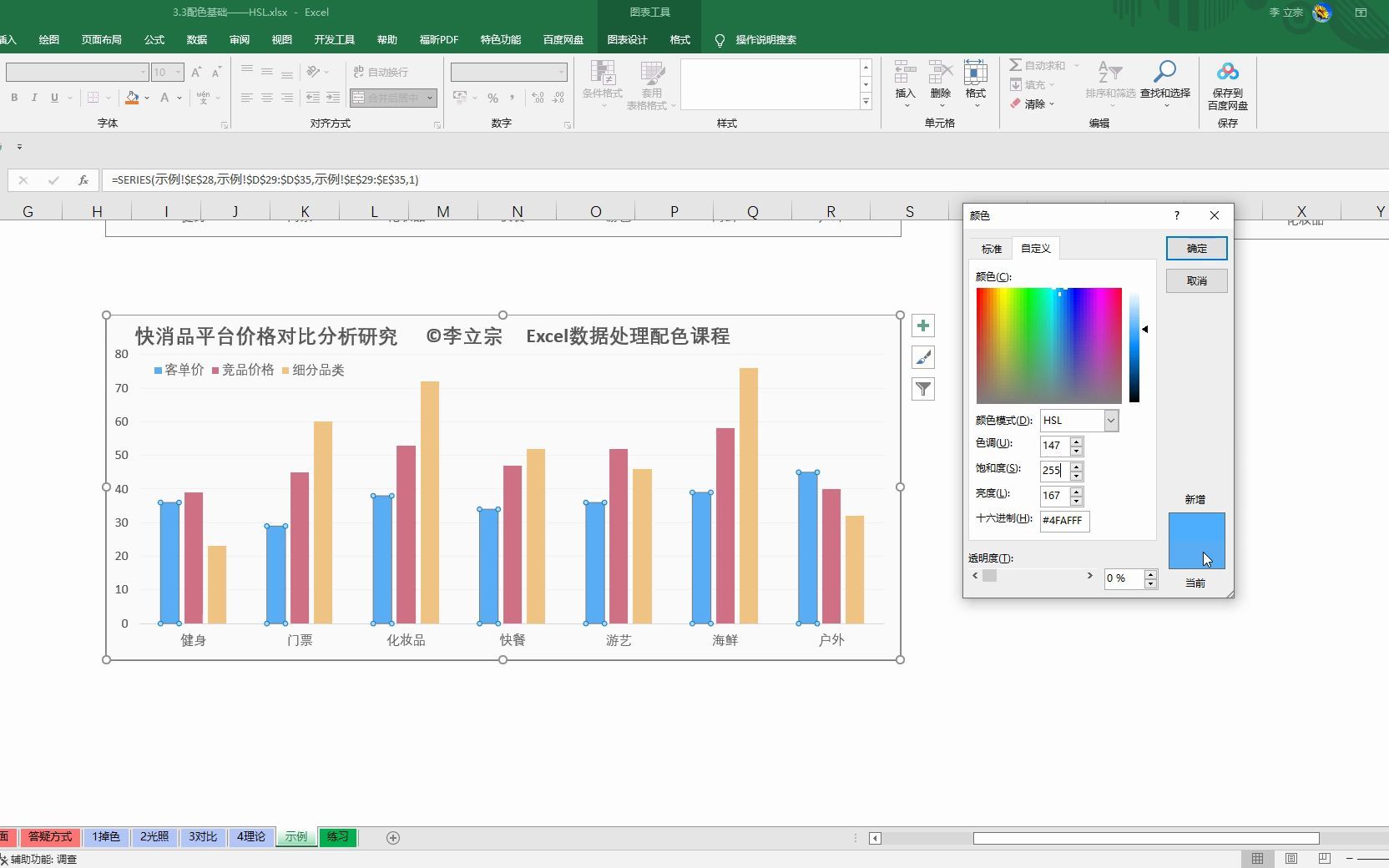The image size is (1389, 868).
Task: Select the chart styles brush icon
Action: click(x=922, y=357)
